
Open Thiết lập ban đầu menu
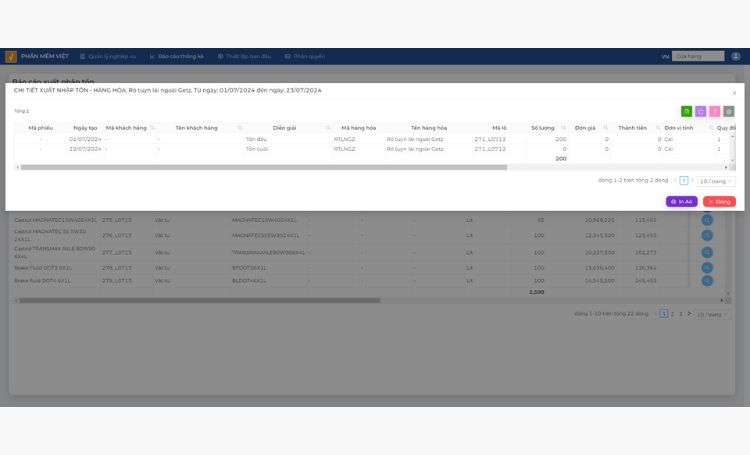[244, 56]
